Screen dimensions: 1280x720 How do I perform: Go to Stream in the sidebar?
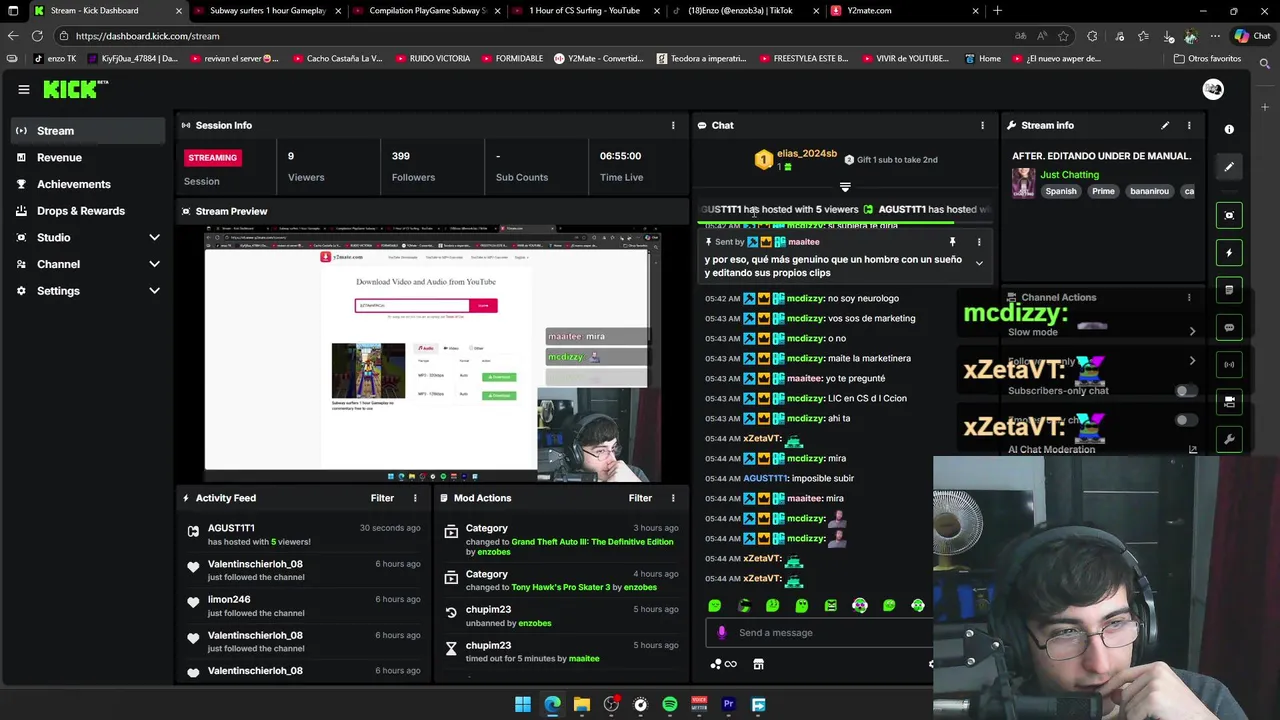(x=88, y=131)
